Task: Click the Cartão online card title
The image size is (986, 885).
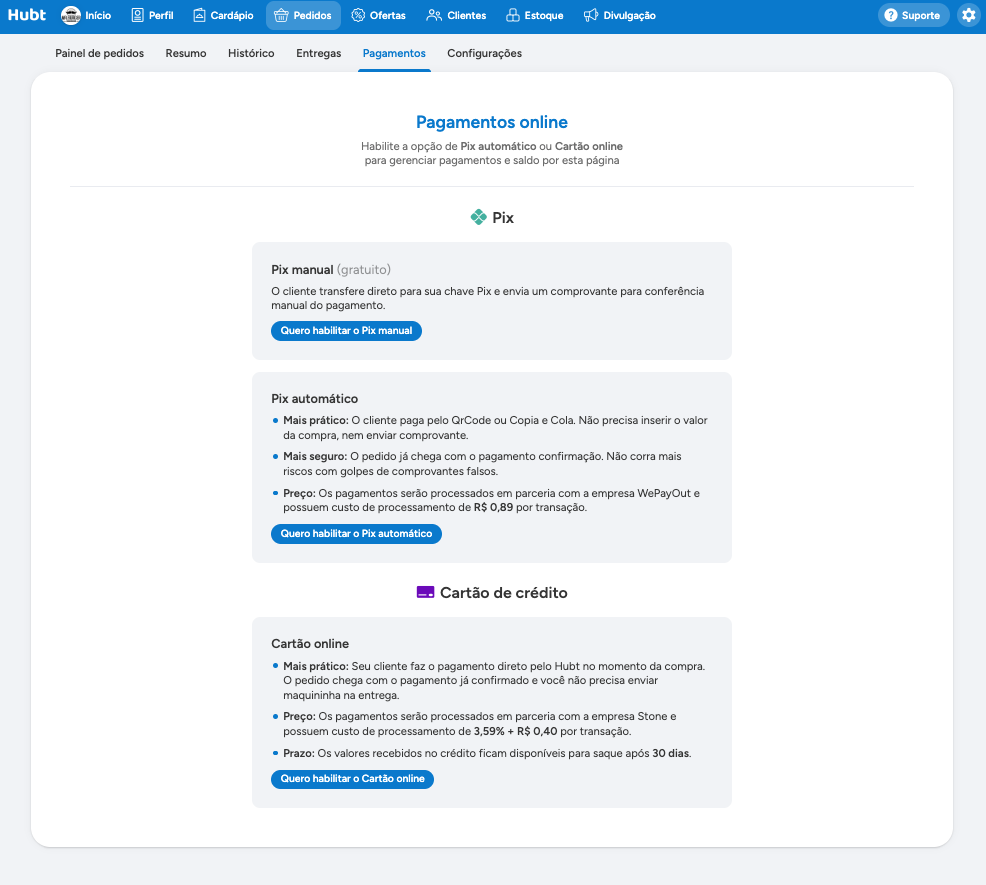Action: tap(310, 644)
